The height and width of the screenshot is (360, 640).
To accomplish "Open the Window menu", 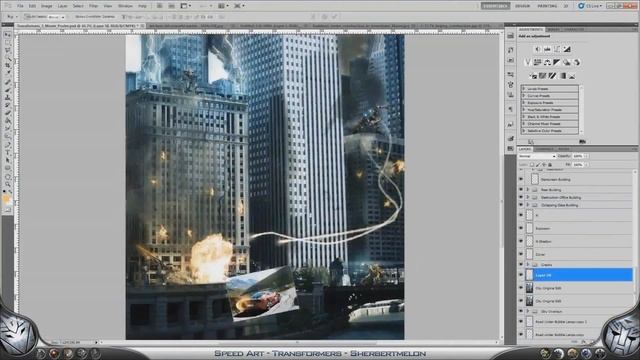I will [x=125, y=6].
